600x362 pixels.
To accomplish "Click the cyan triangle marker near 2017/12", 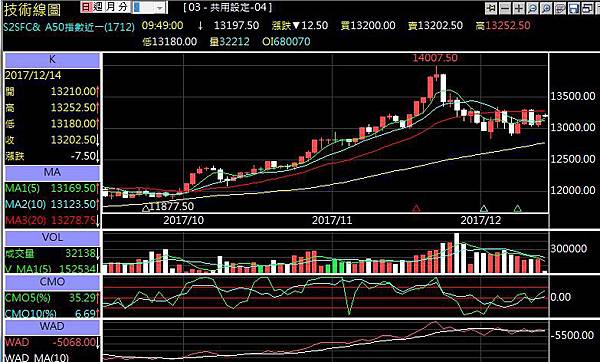I will pyautogui.click(x=484, y=209).
